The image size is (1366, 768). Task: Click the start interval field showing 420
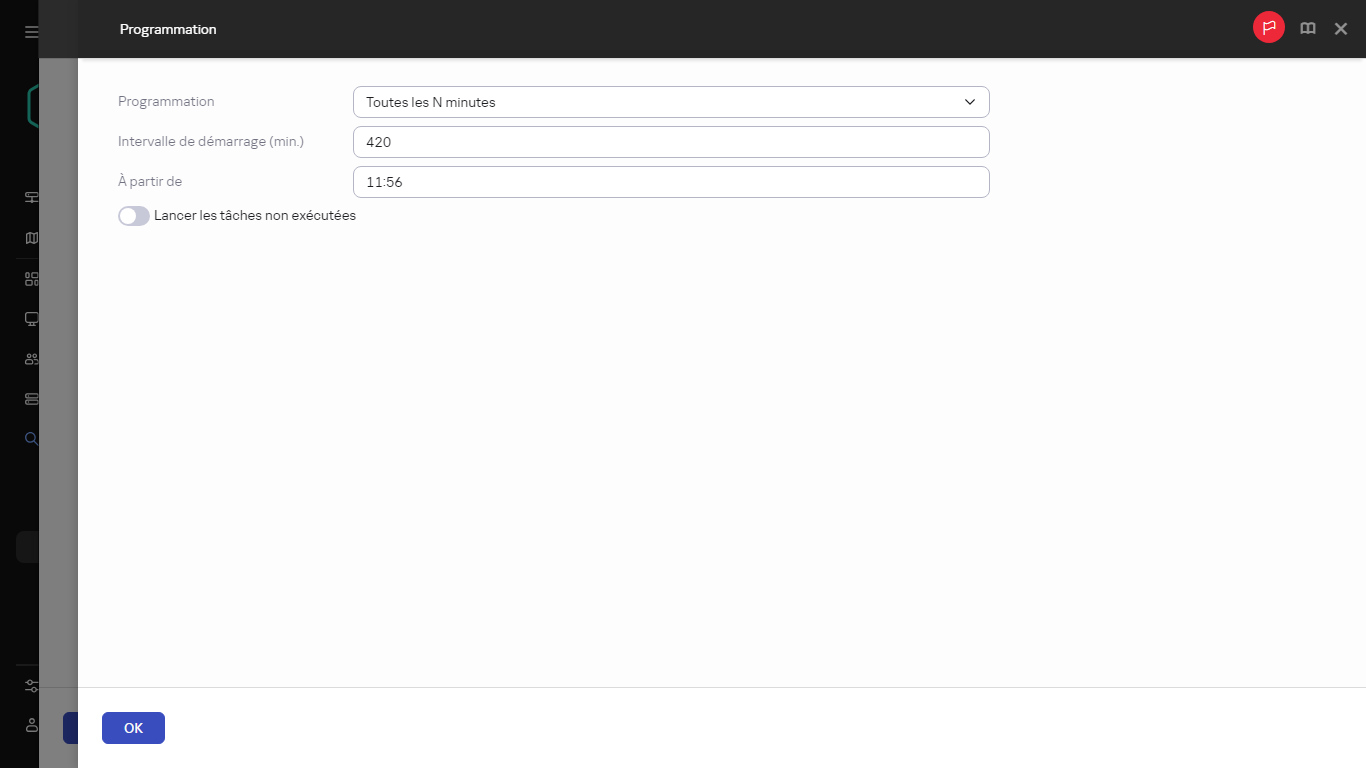pos(671,142)
